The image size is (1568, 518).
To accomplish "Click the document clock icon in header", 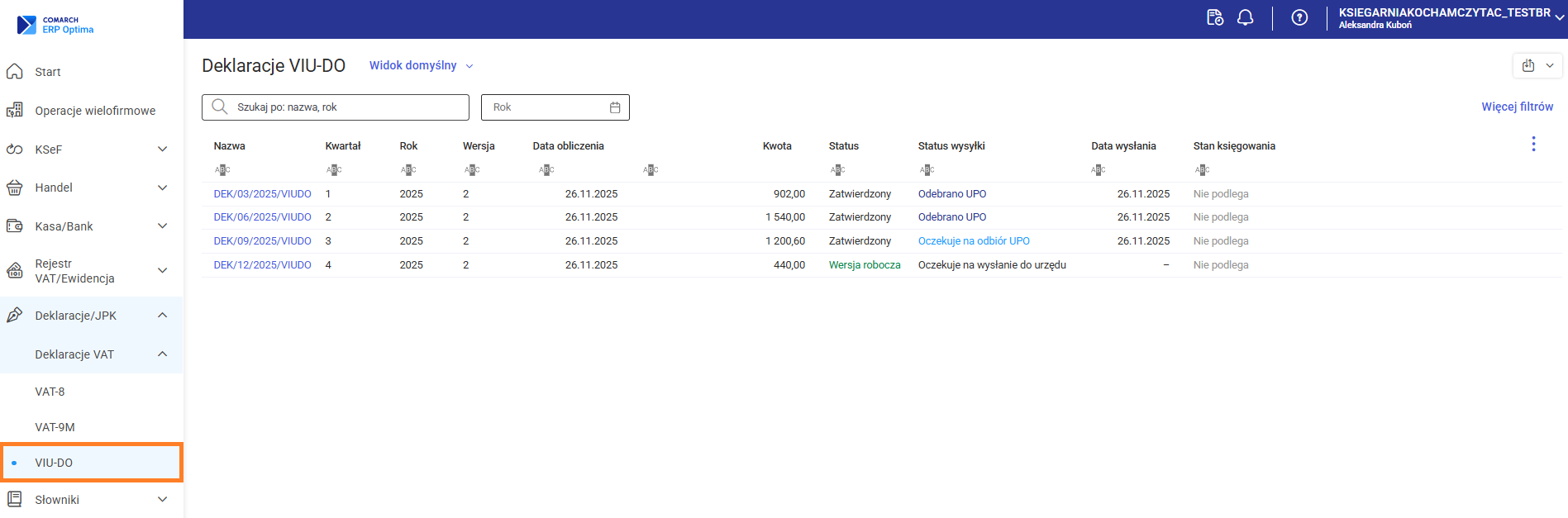I will click(1214, 17).
